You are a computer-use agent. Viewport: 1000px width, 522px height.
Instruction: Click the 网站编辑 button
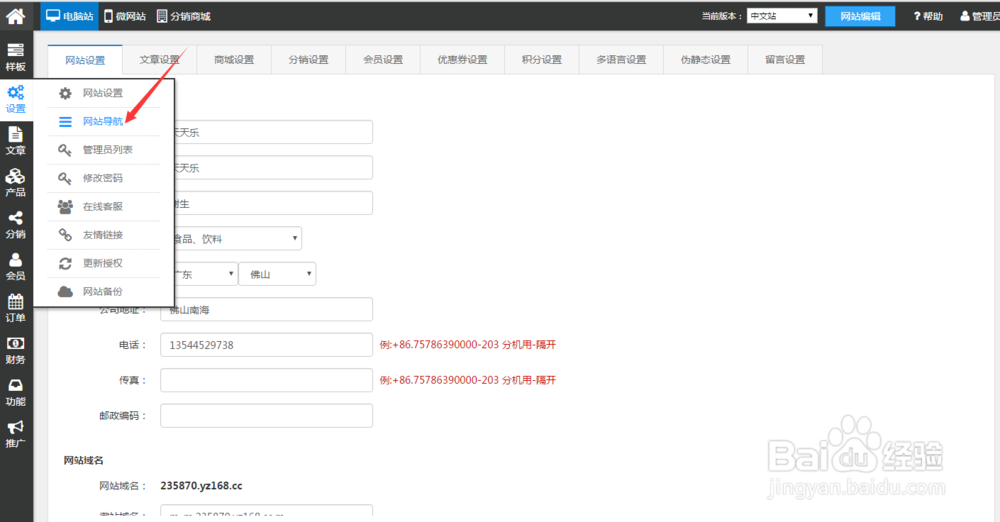tap(860, 16)
